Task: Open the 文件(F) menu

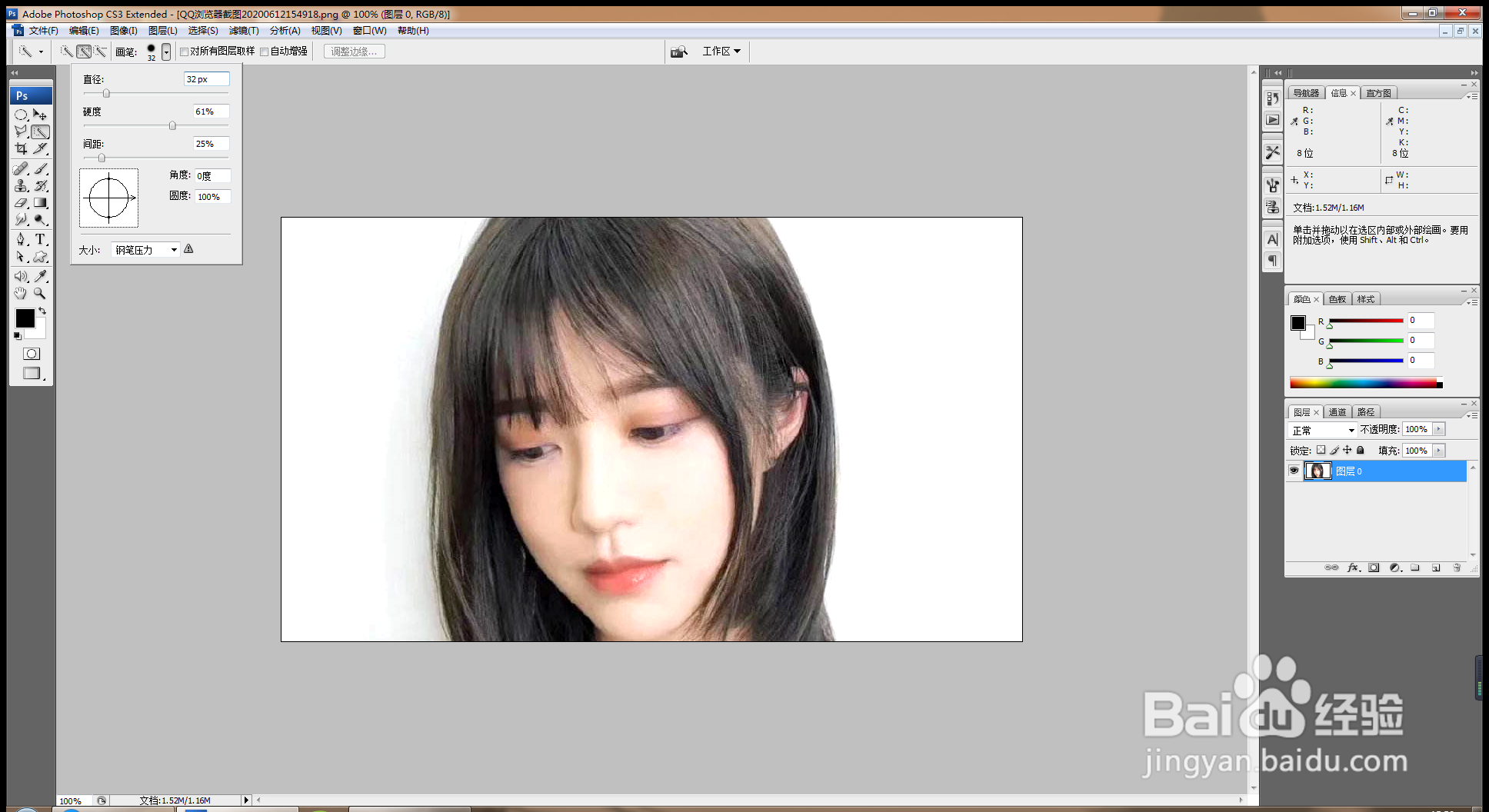Action: pos(44,31)
